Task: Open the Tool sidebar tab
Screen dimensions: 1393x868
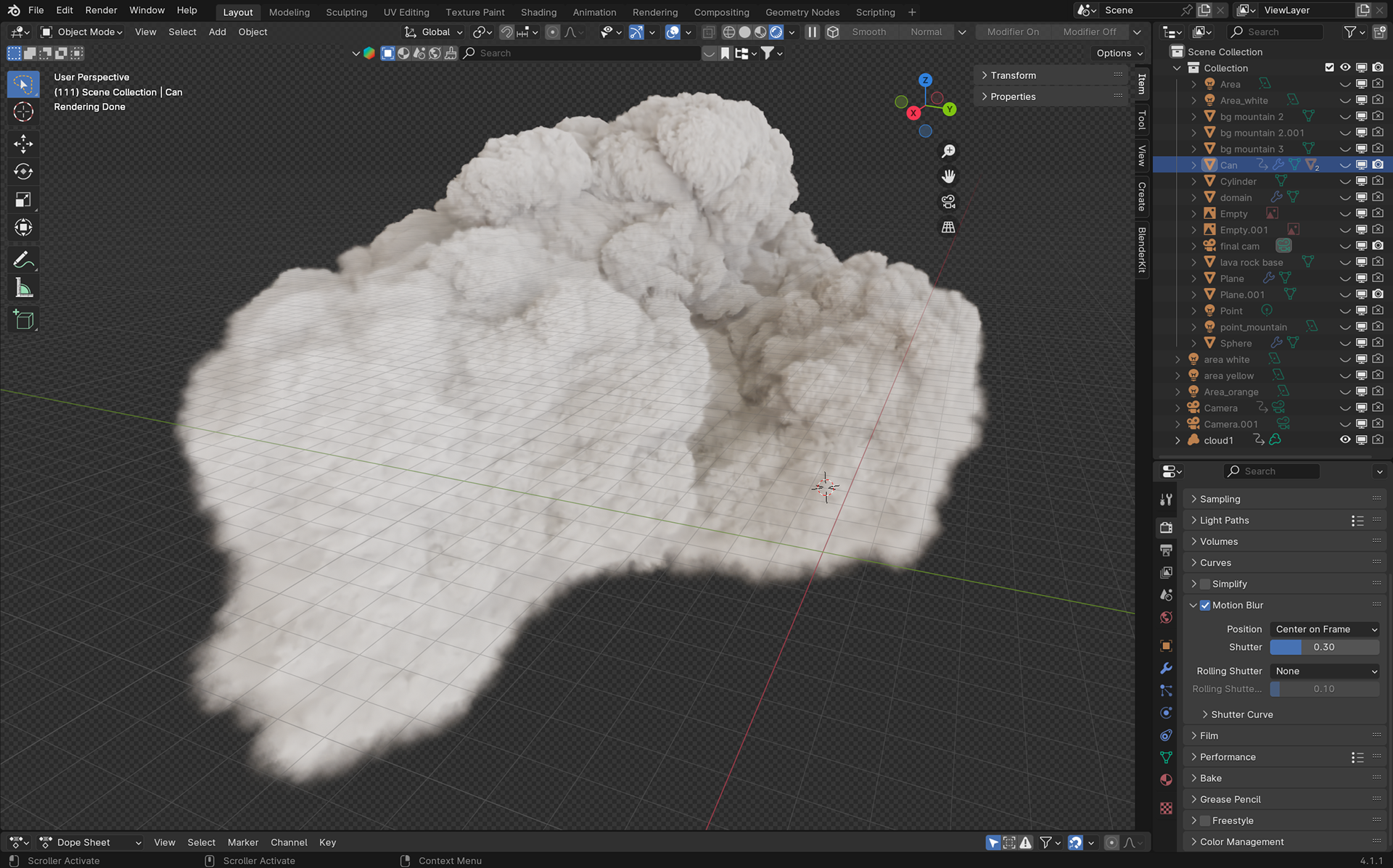Action: pyautogui.click(x=1142, y=120)
